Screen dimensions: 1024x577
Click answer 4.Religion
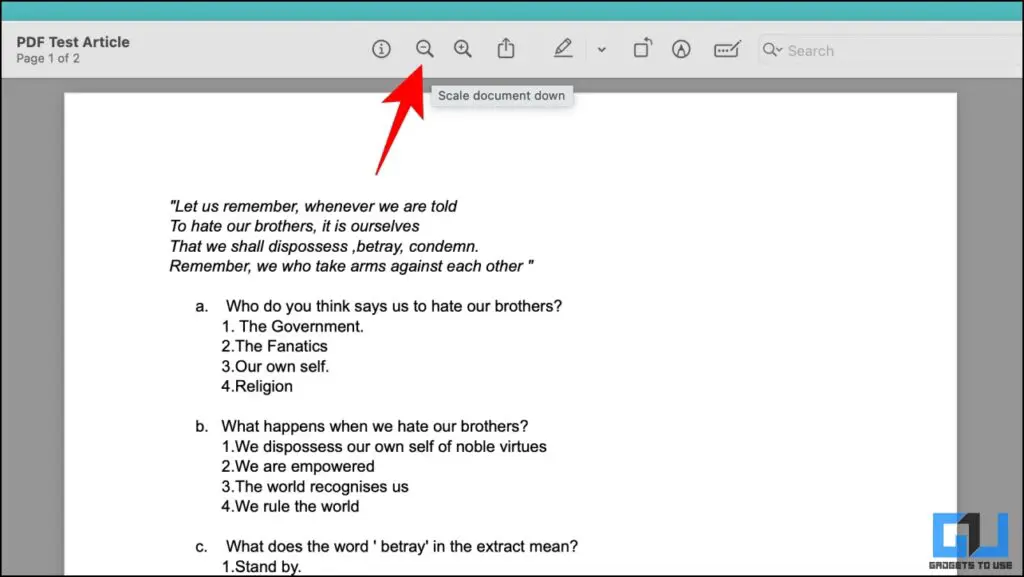(257, 386)
